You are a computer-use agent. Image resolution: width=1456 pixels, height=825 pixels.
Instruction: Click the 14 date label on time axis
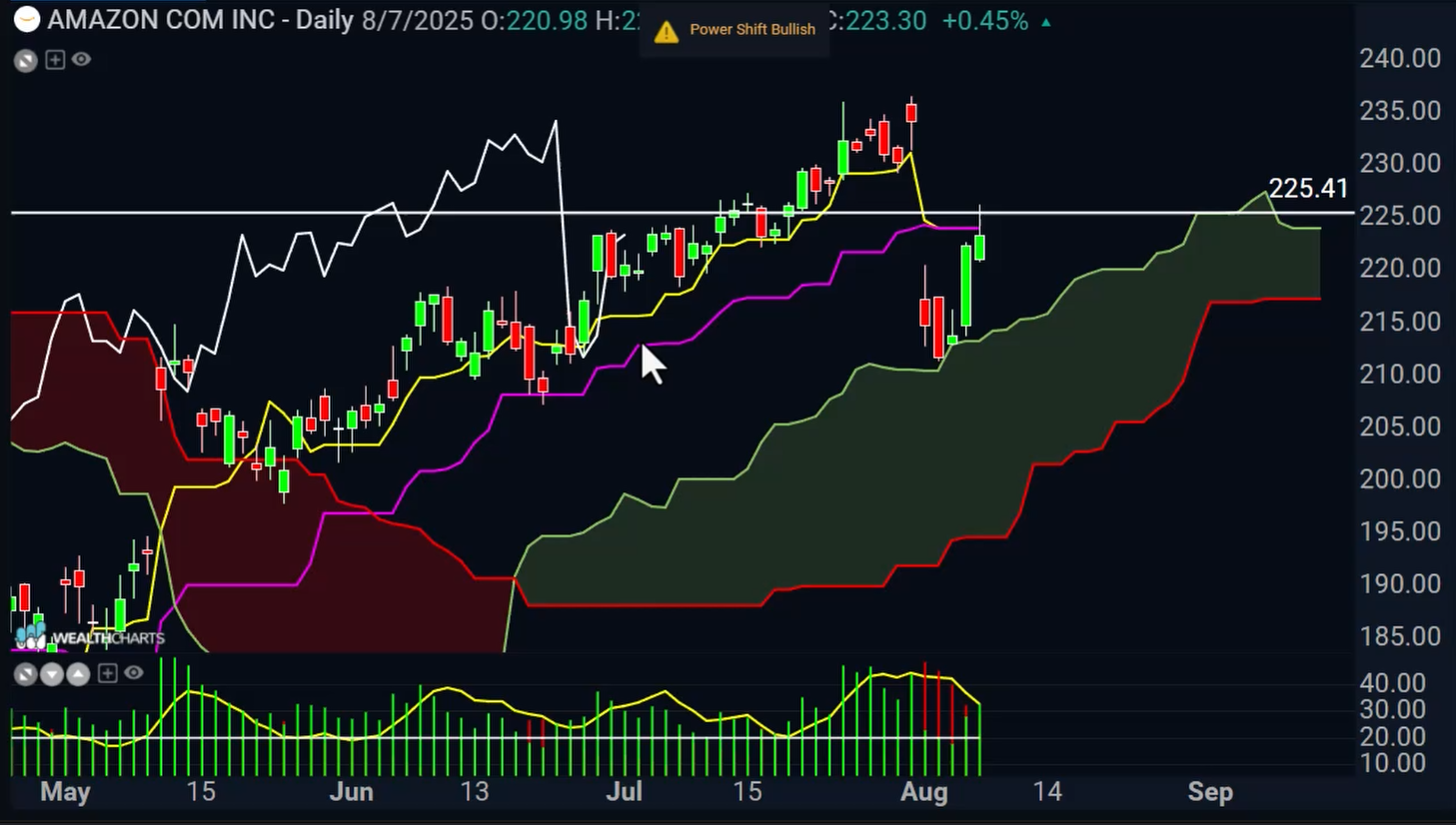1046,793
